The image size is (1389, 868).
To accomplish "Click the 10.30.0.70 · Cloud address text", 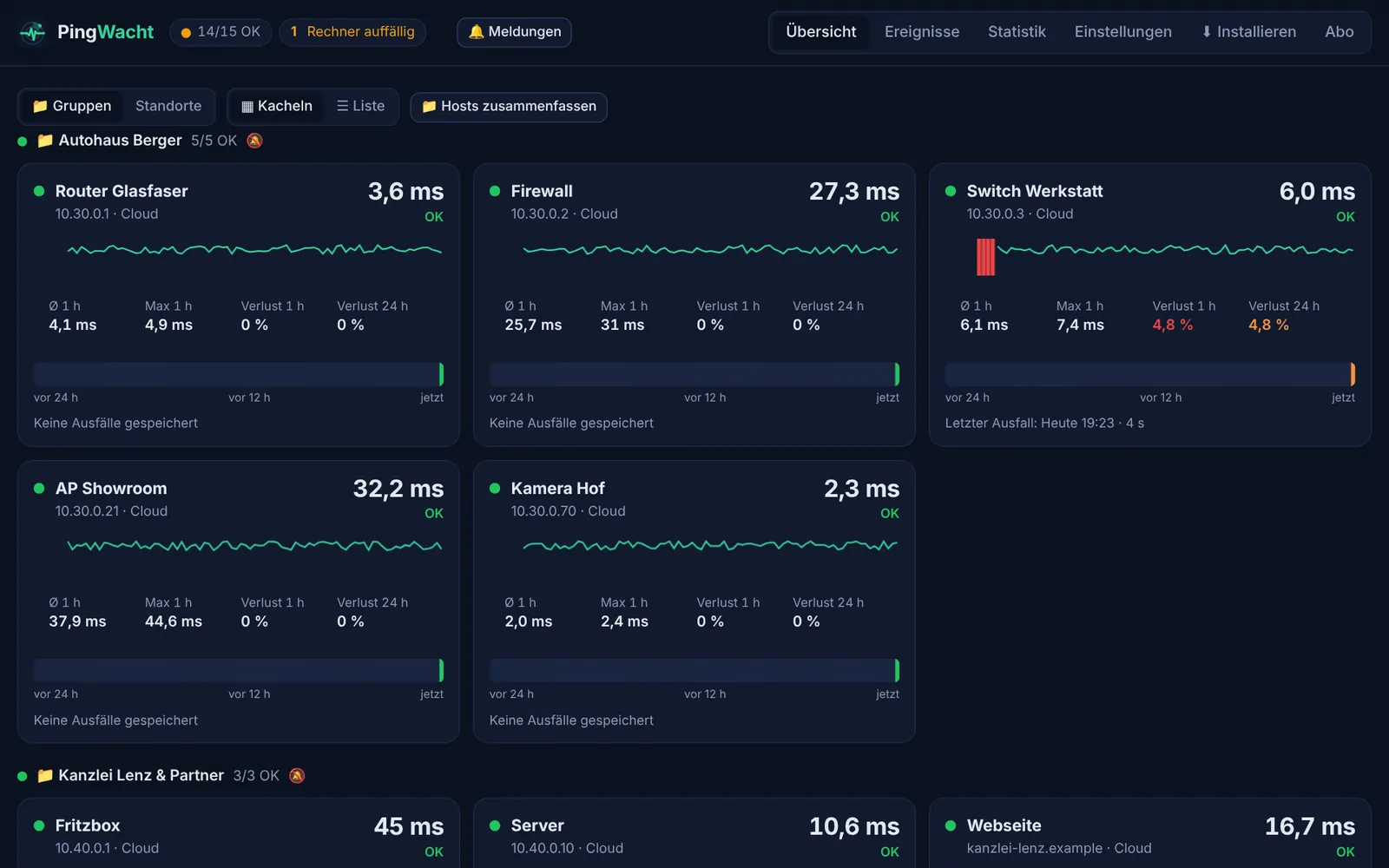I will click(568, 511).
